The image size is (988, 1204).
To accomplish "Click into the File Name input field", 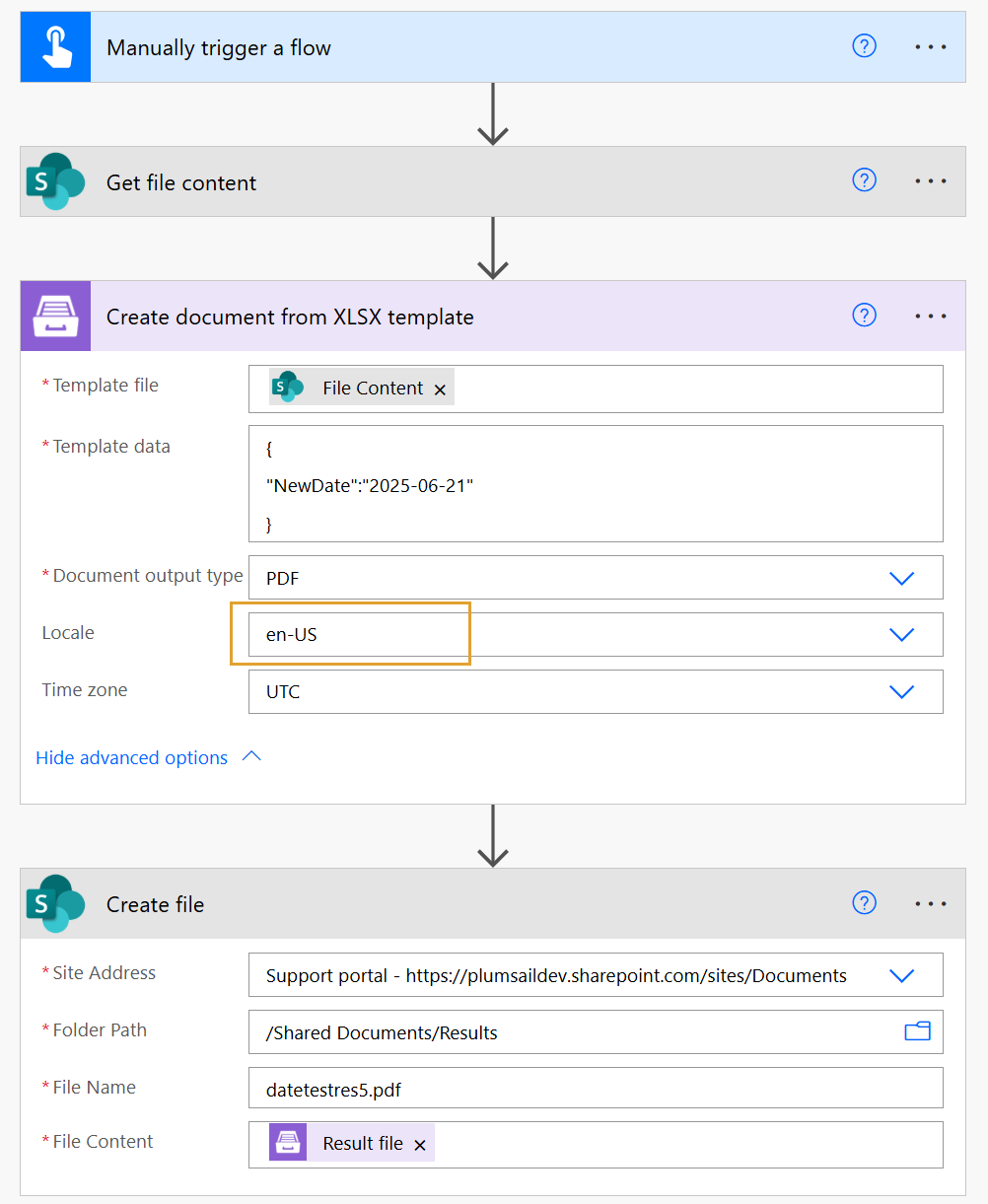I will point(595,1089).
